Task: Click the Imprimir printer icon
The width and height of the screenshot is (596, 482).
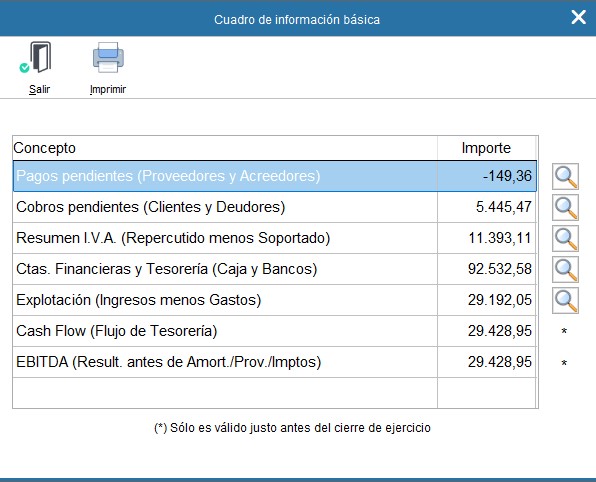Action: (108, 57)
